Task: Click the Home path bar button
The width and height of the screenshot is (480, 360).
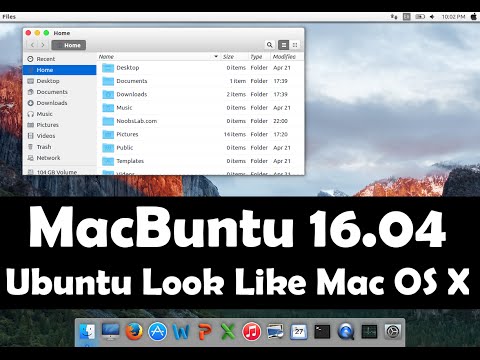Action: (69, 45)
